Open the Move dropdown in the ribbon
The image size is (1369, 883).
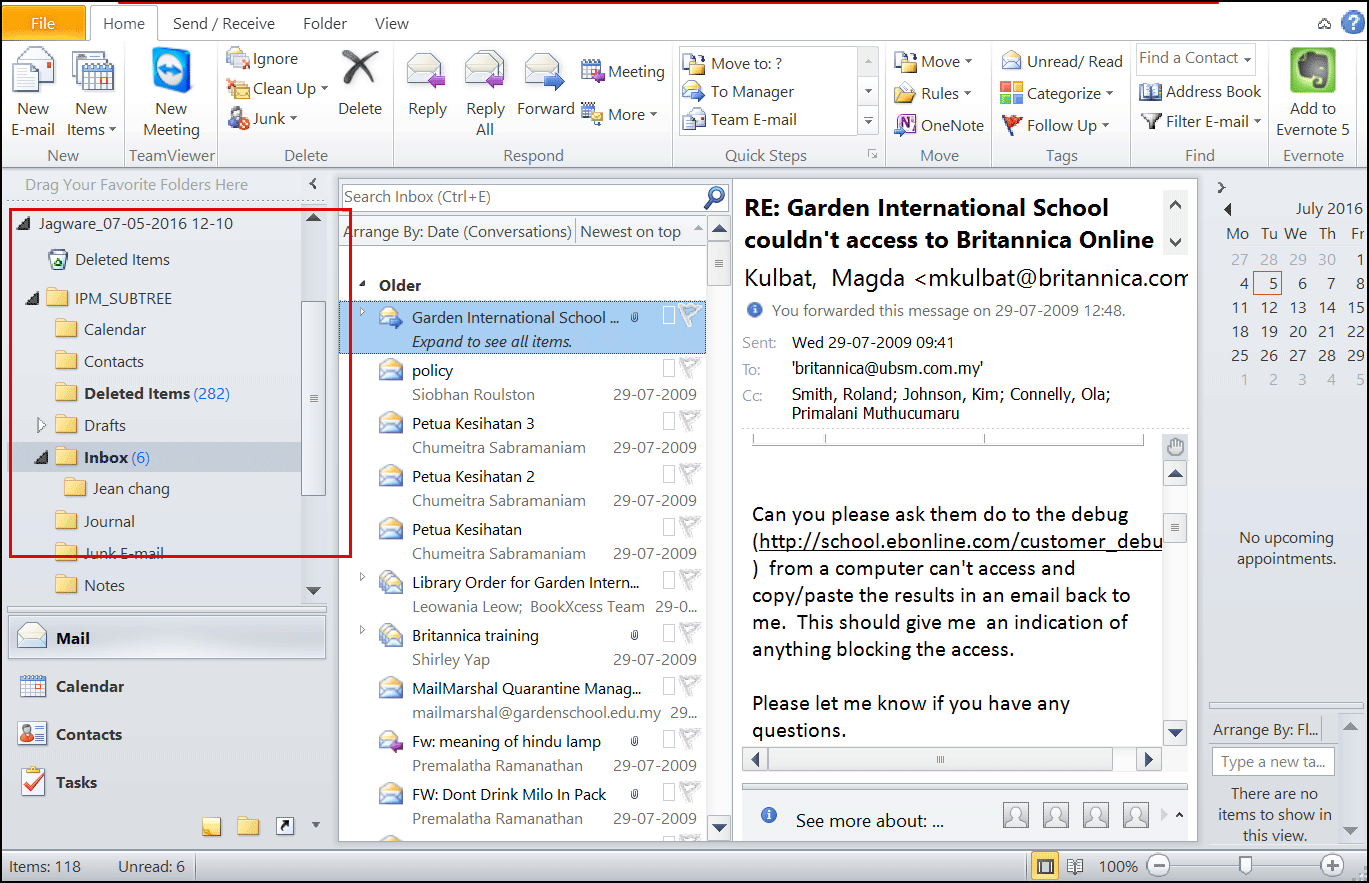coord(934,62)
